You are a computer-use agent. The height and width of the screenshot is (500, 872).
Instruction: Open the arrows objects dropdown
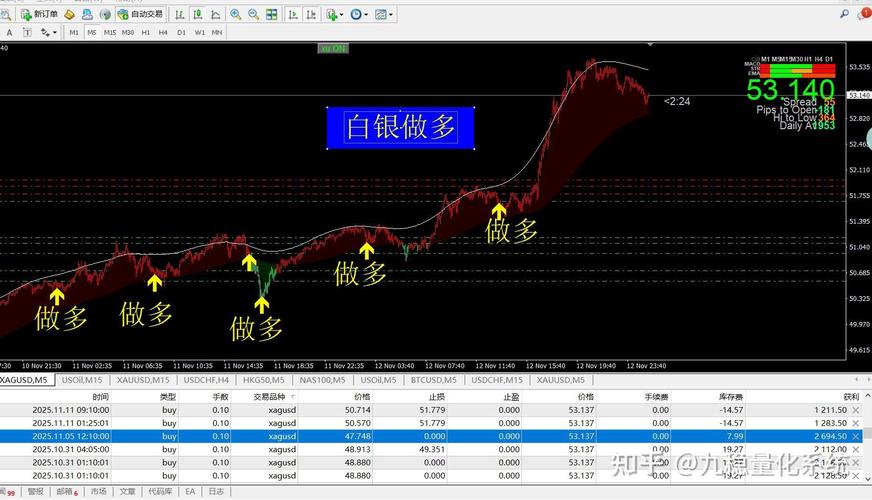point(48,33)
